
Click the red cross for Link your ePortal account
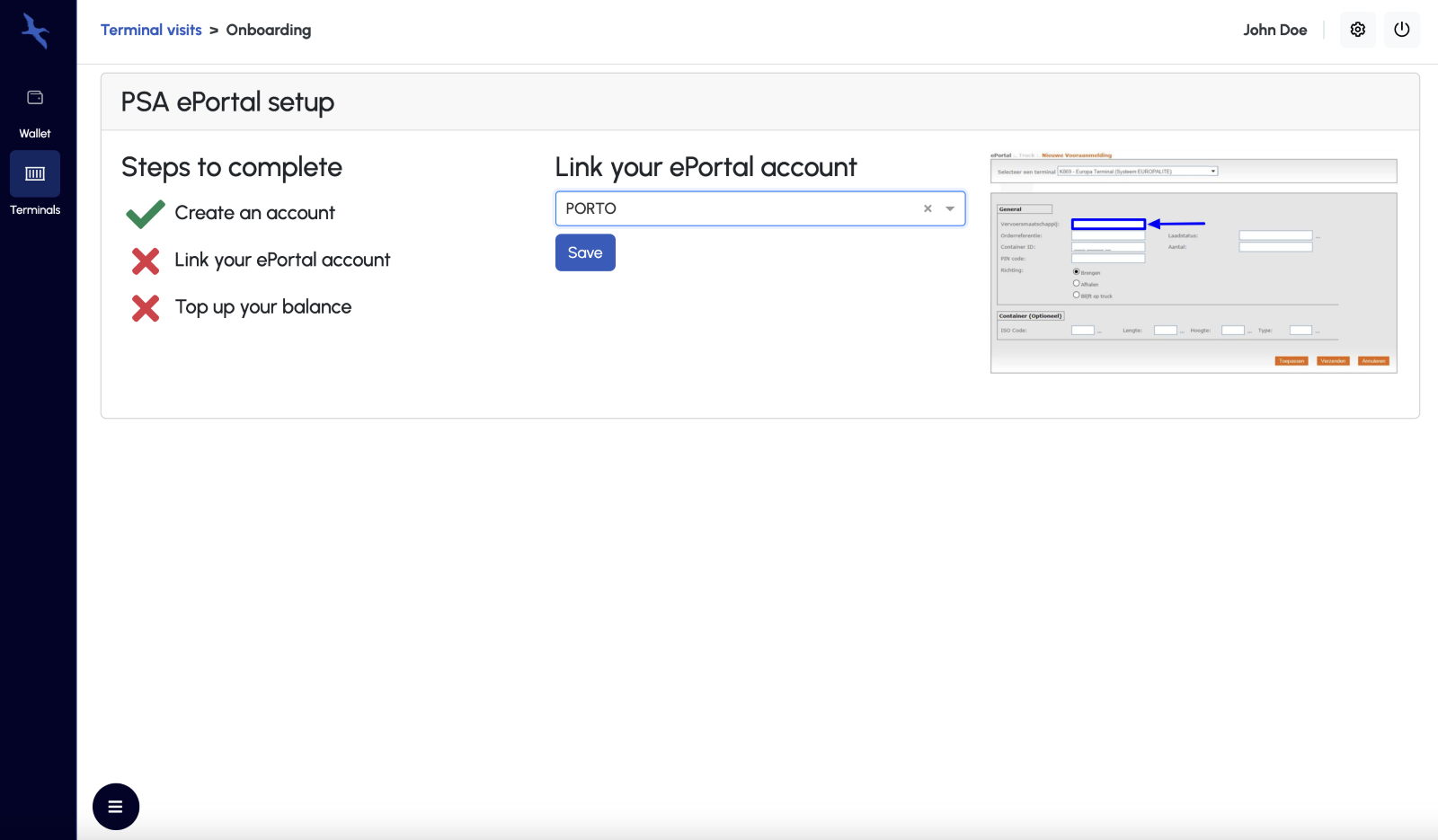pos(146,261)
